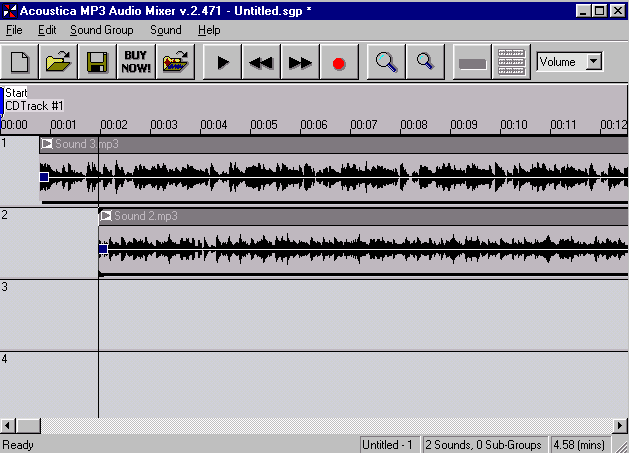Image resolution: width=629 pixels, height=453 pixels.
Task: Click the 2 Sounds, 0 Sub-Groups status
Action: [x=485, y=445]
